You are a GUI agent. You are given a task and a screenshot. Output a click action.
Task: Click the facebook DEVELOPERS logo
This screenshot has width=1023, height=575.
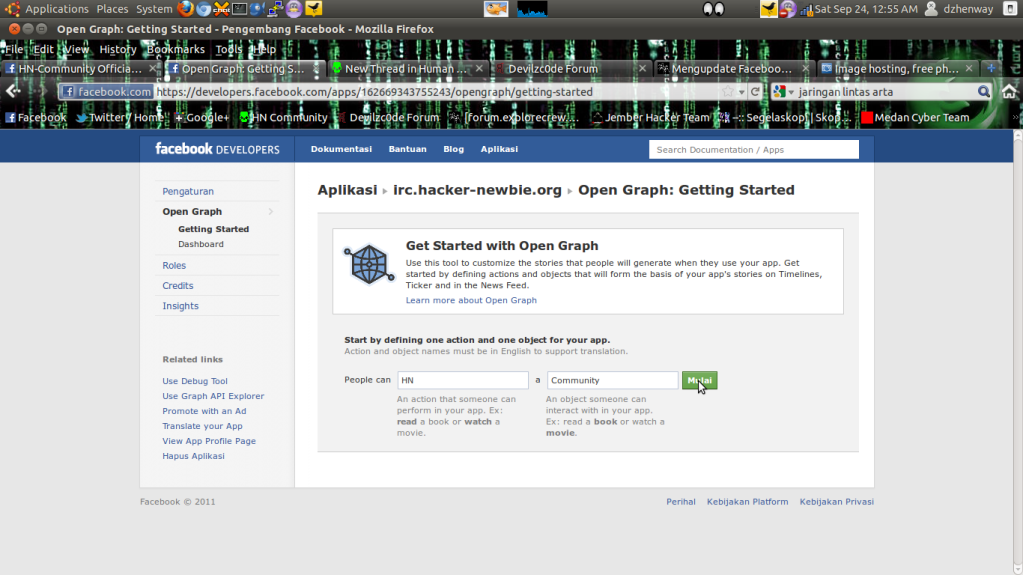click(217, 149)
